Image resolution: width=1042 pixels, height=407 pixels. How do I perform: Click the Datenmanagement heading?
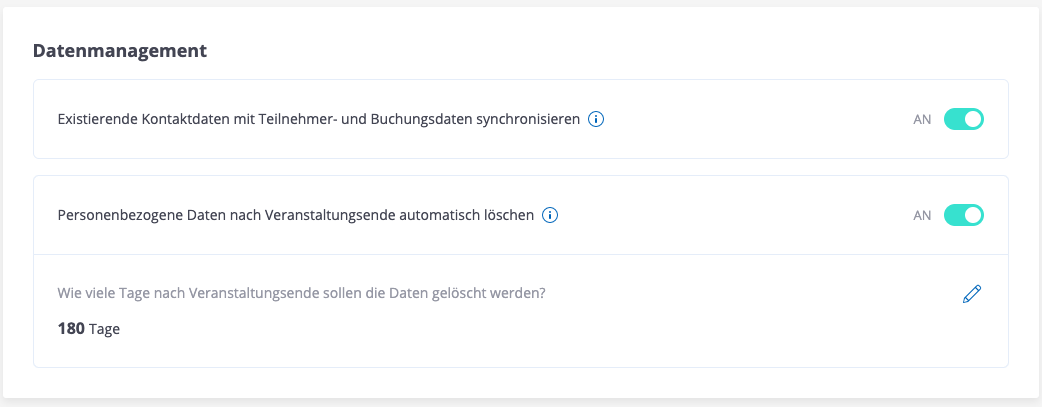(x=120, y=50)
